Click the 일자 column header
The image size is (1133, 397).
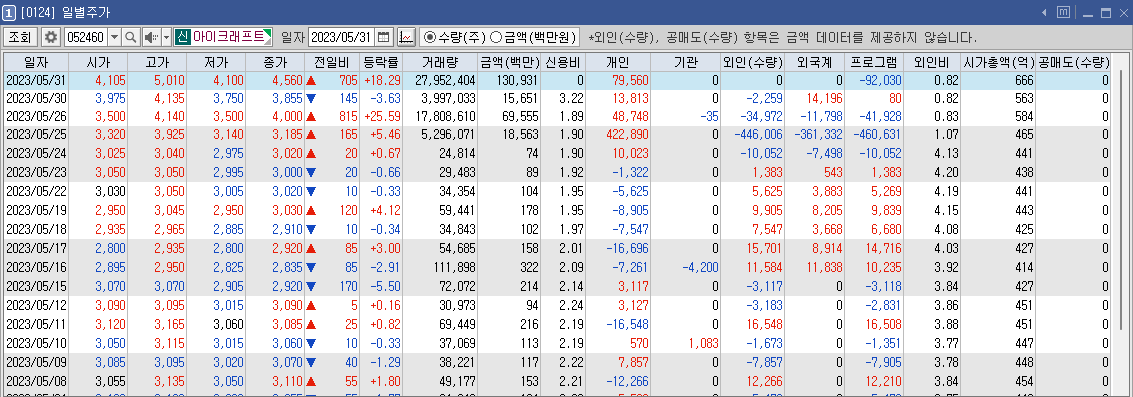click(x=36, y=62)
